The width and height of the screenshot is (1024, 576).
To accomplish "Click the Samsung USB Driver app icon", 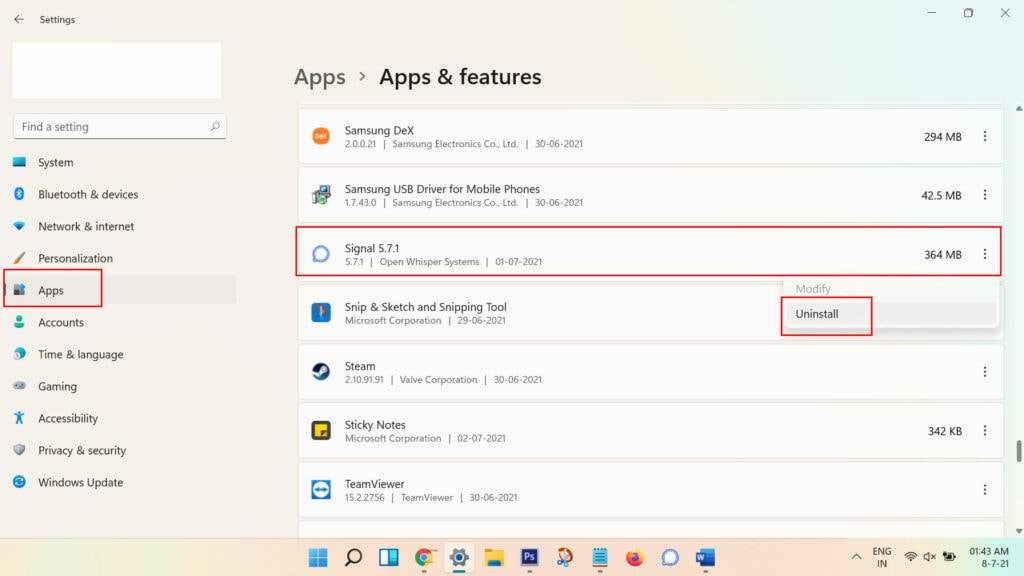I will click(321, 195).
